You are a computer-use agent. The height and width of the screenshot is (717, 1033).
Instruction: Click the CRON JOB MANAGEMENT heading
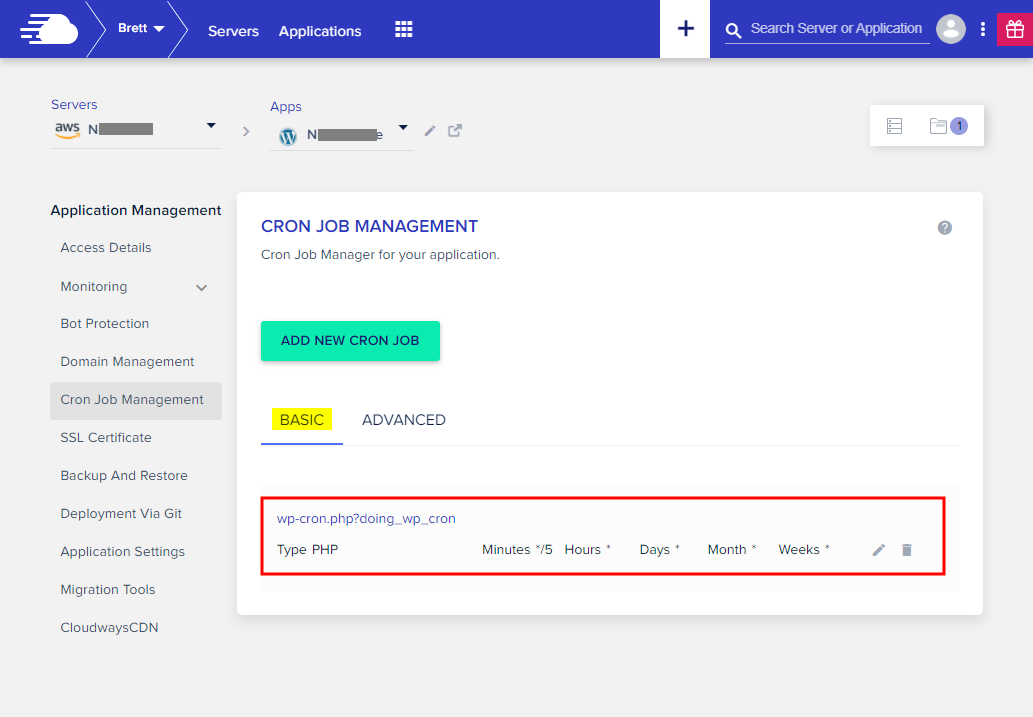coord(370,227)
